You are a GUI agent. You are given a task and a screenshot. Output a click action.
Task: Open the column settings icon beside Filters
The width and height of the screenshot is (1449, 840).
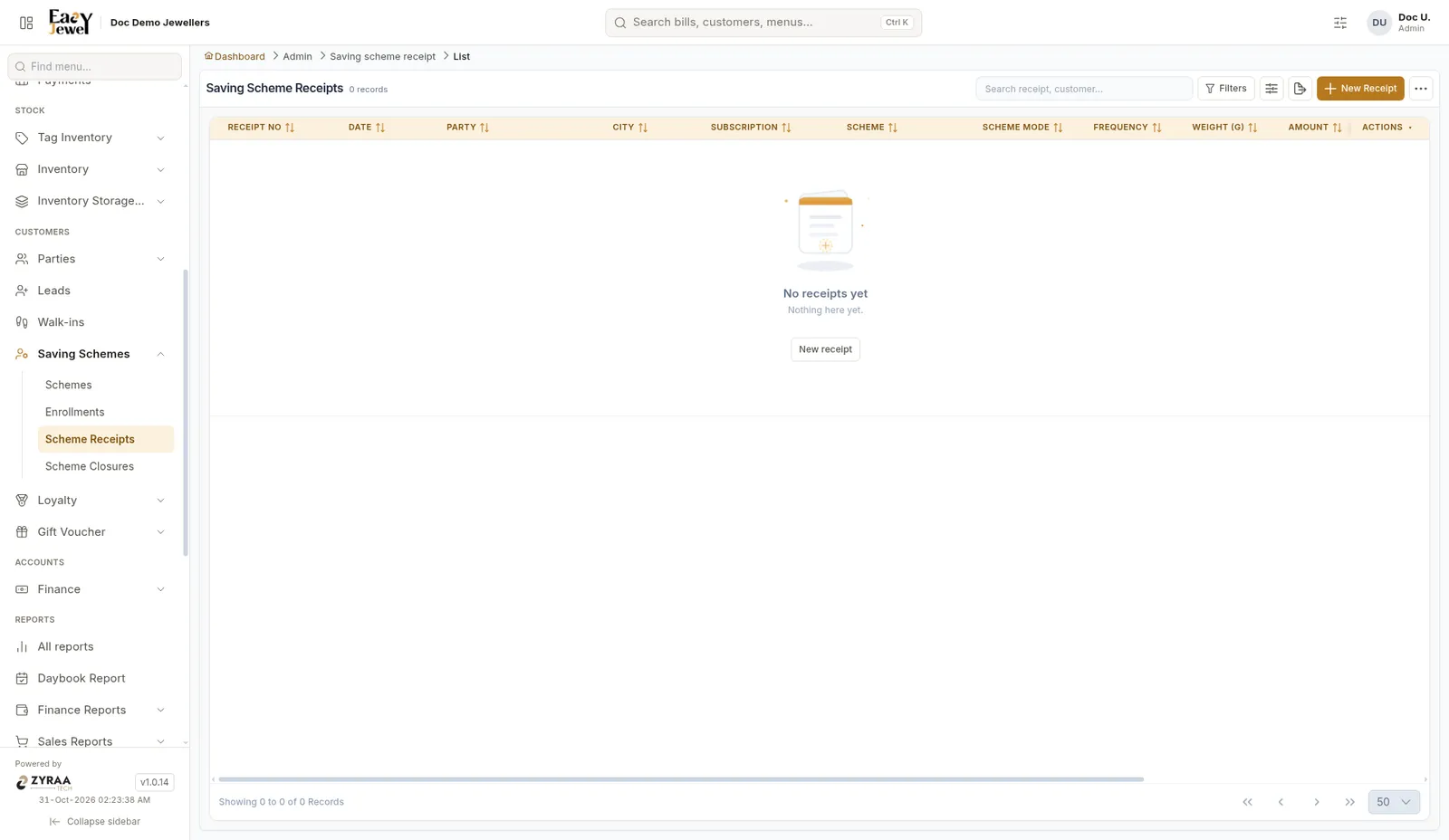(1271, 89)
